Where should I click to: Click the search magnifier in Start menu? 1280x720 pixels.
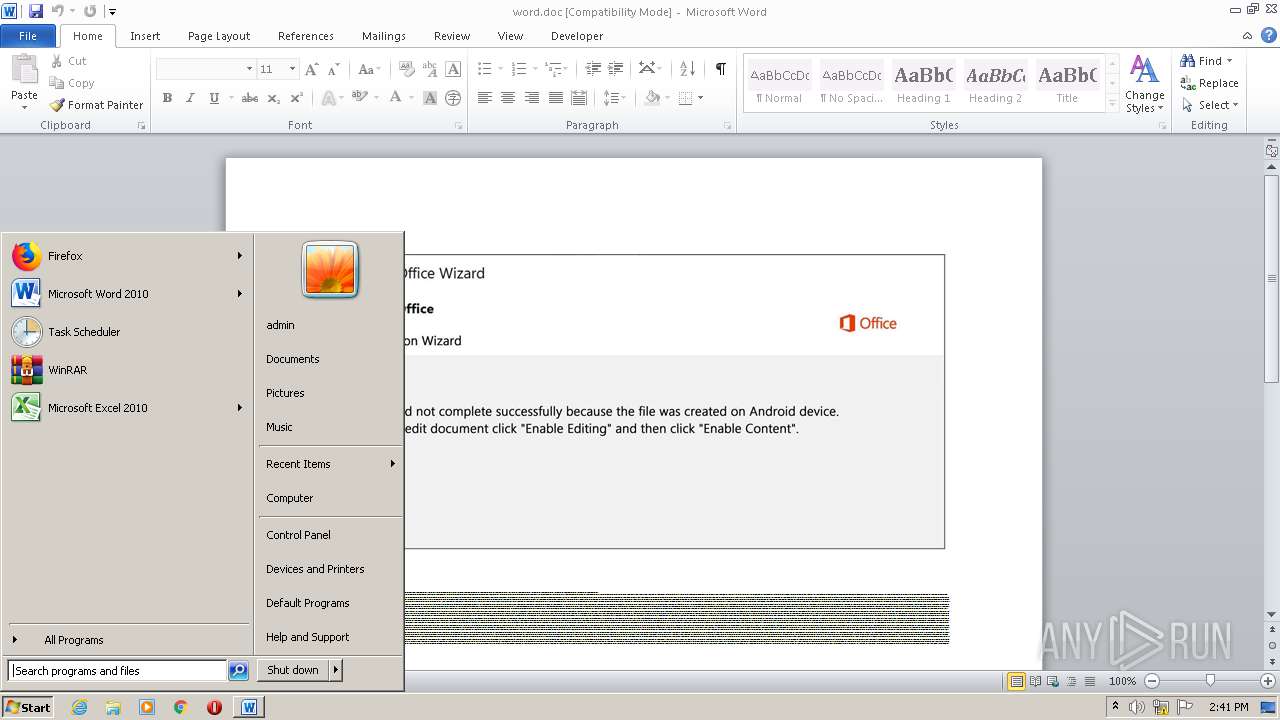click(238, 671)
